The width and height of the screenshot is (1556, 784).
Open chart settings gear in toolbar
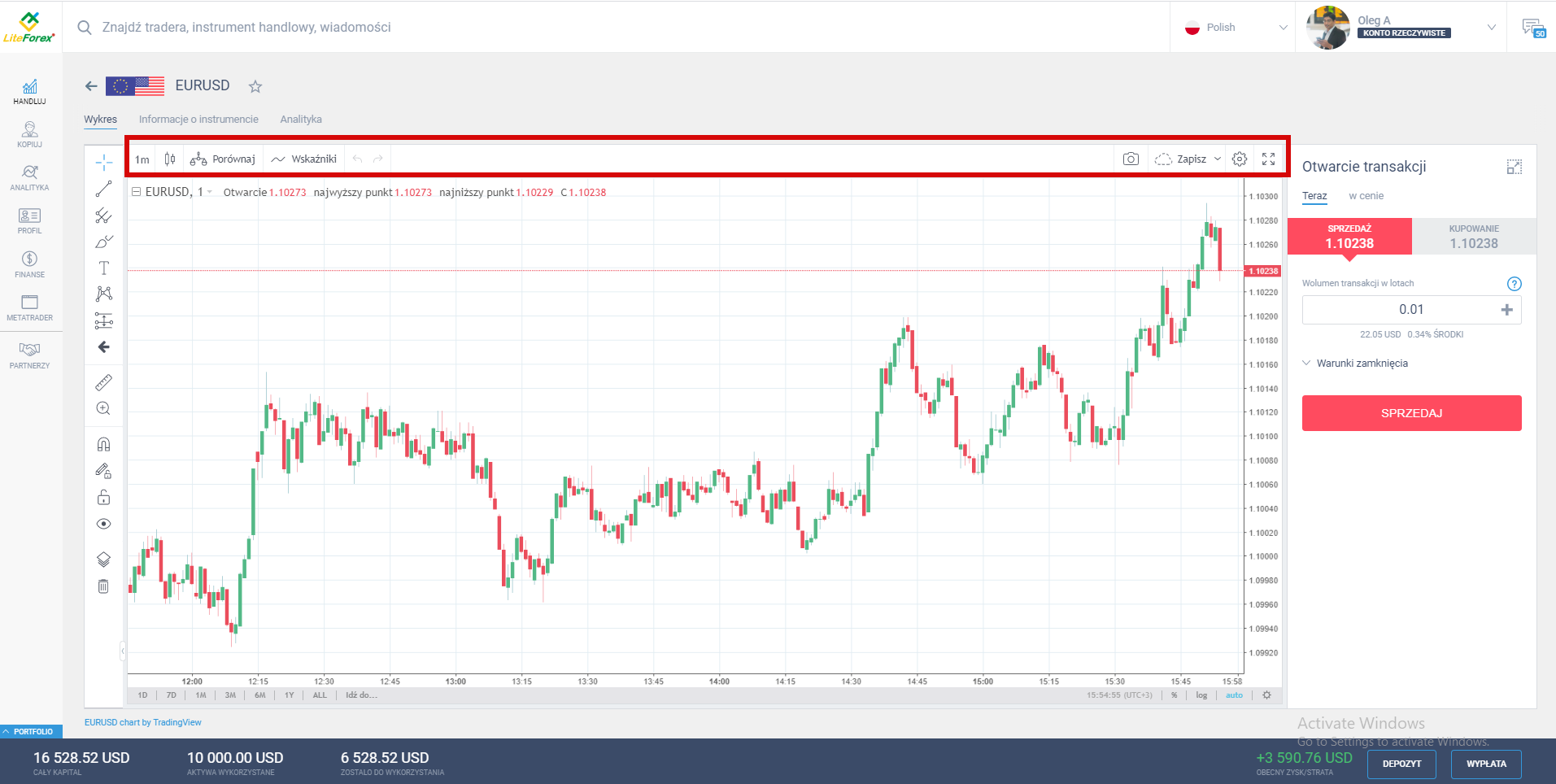pyautogui.click(x=1239, y=159)
